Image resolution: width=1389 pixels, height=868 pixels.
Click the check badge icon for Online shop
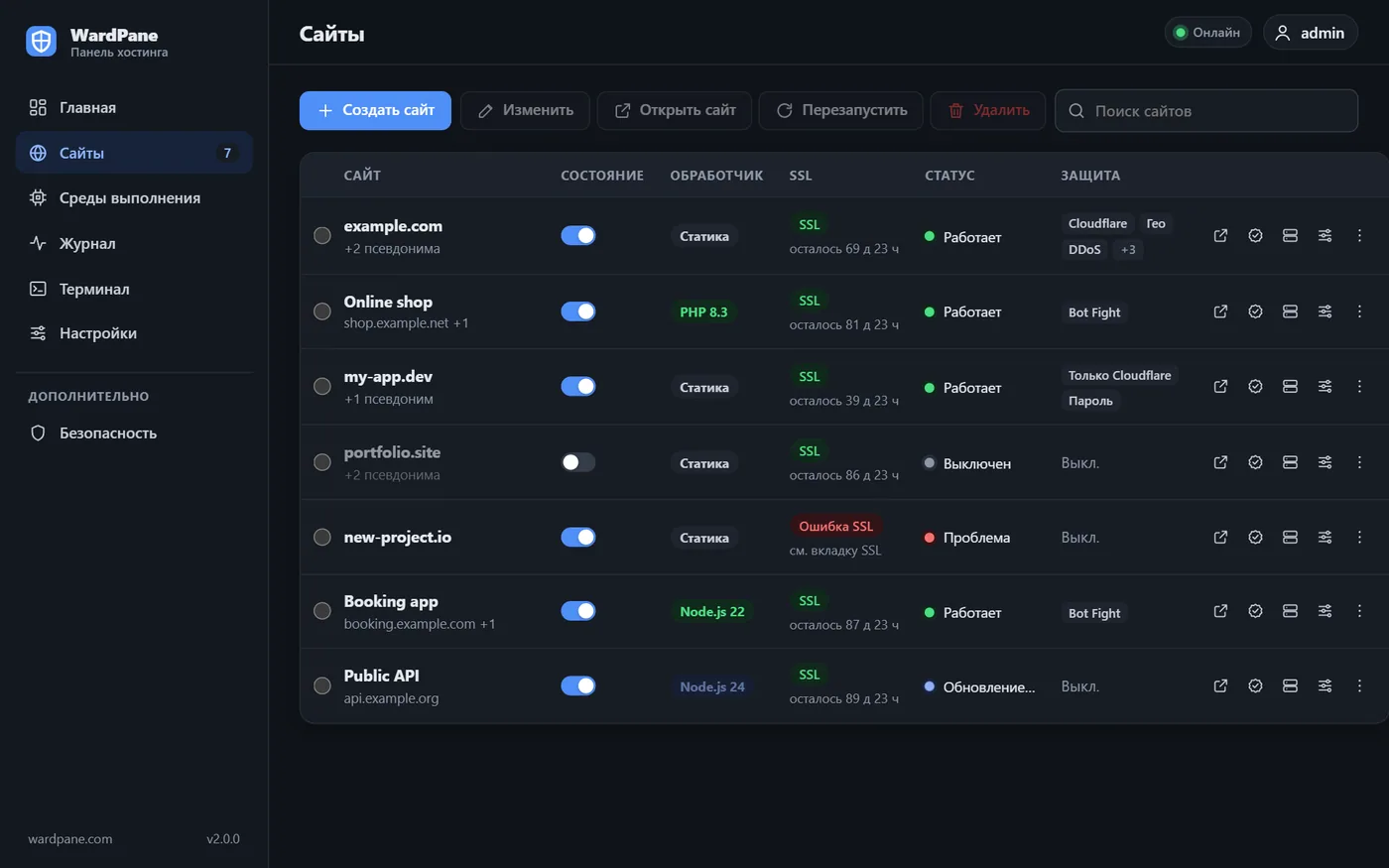[1255, 311]
